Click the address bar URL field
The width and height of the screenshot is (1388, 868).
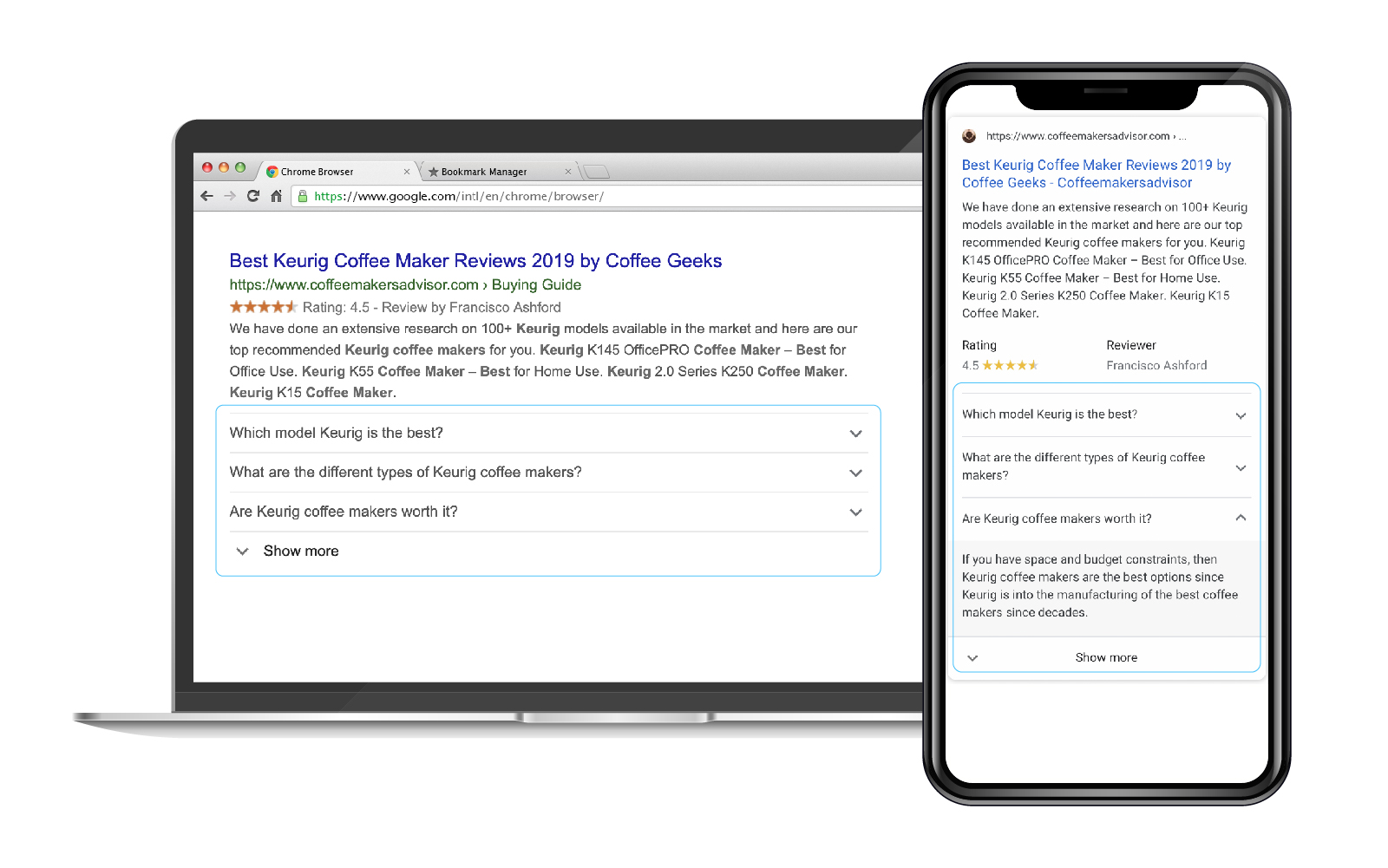tap(607, 196)
